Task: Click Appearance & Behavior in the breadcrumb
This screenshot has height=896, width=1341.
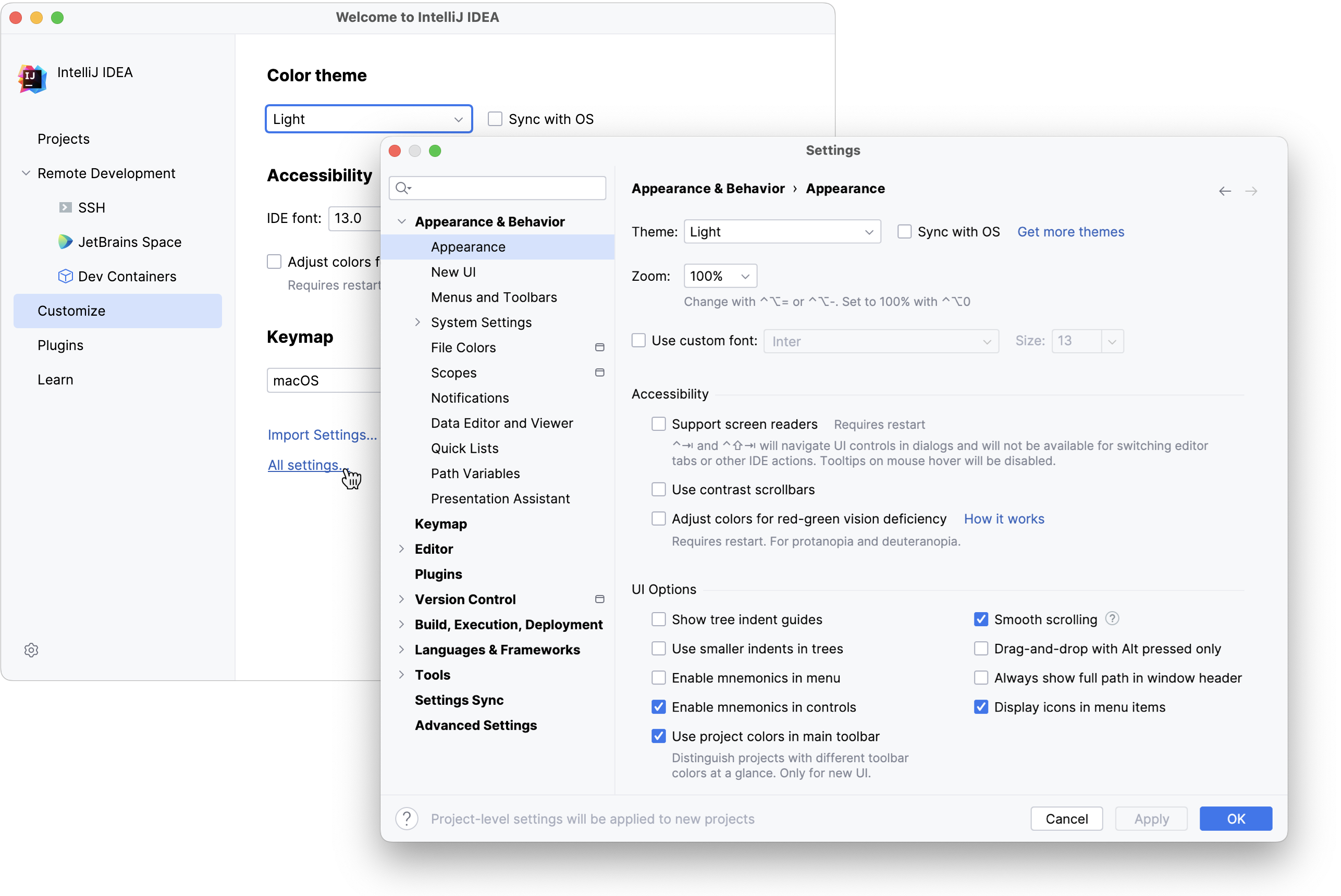Action: [708, 189]
